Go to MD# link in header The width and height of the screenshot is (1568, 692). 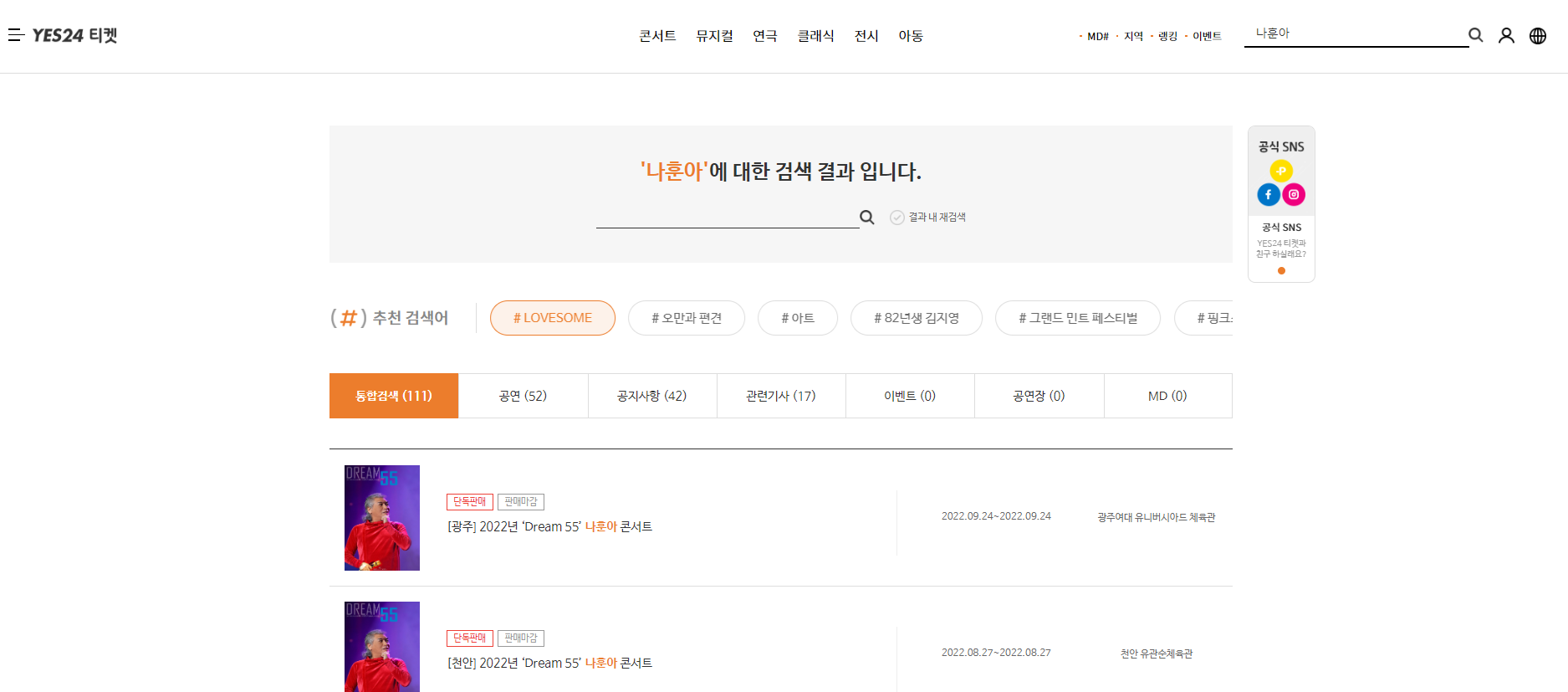(1097, 36)
